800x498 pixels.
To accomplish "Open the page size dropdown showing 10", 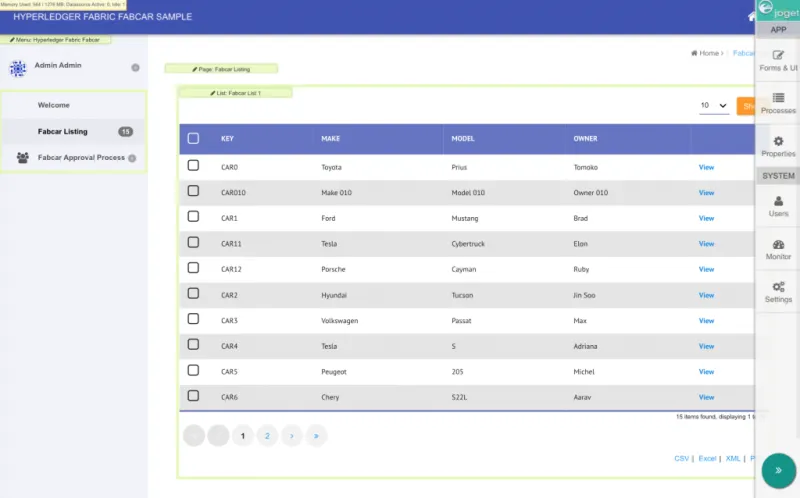I will 713,105.
